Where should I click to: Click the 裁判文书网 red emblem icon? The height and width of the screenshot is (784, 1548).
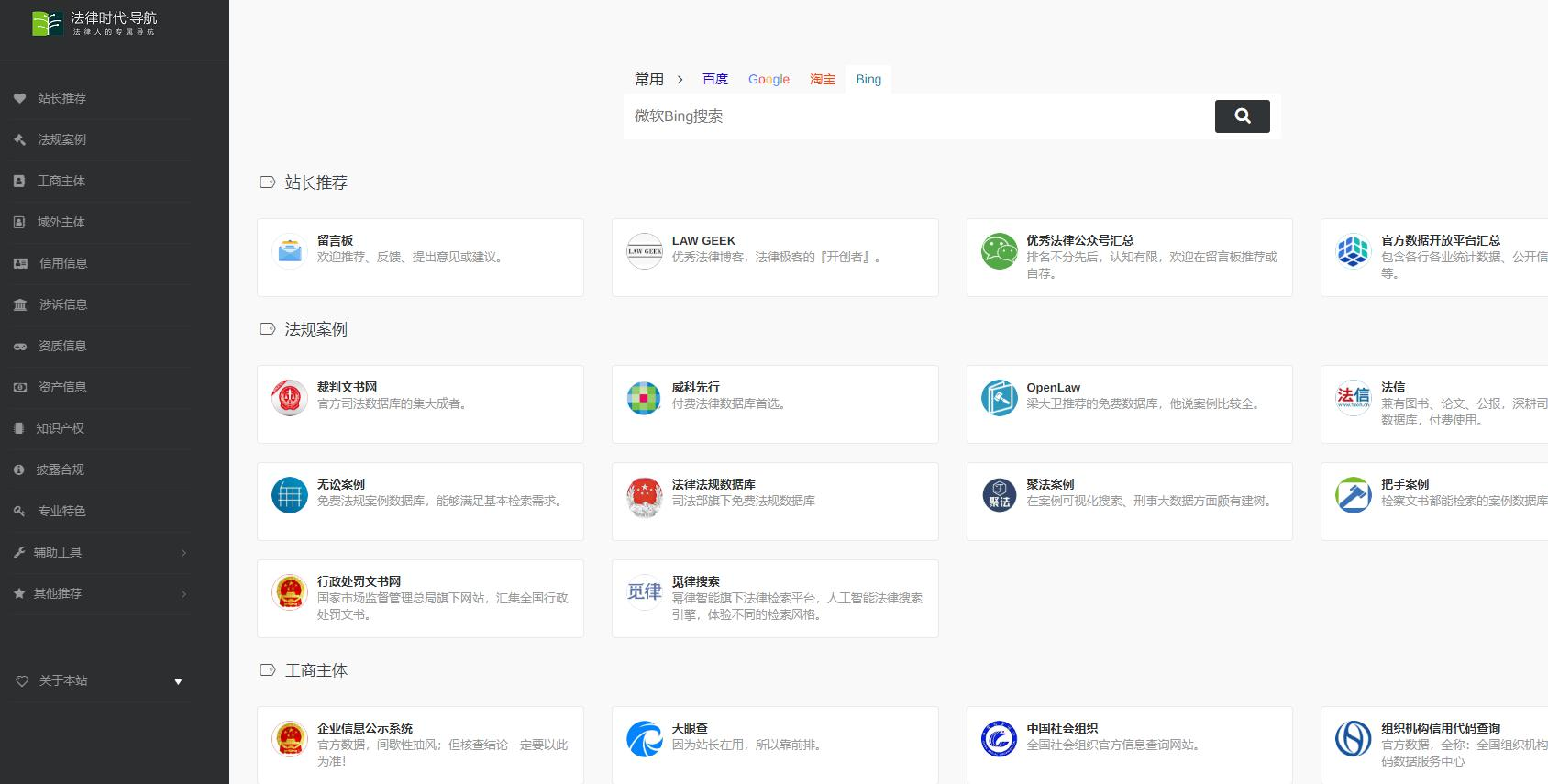pos(290,398)
